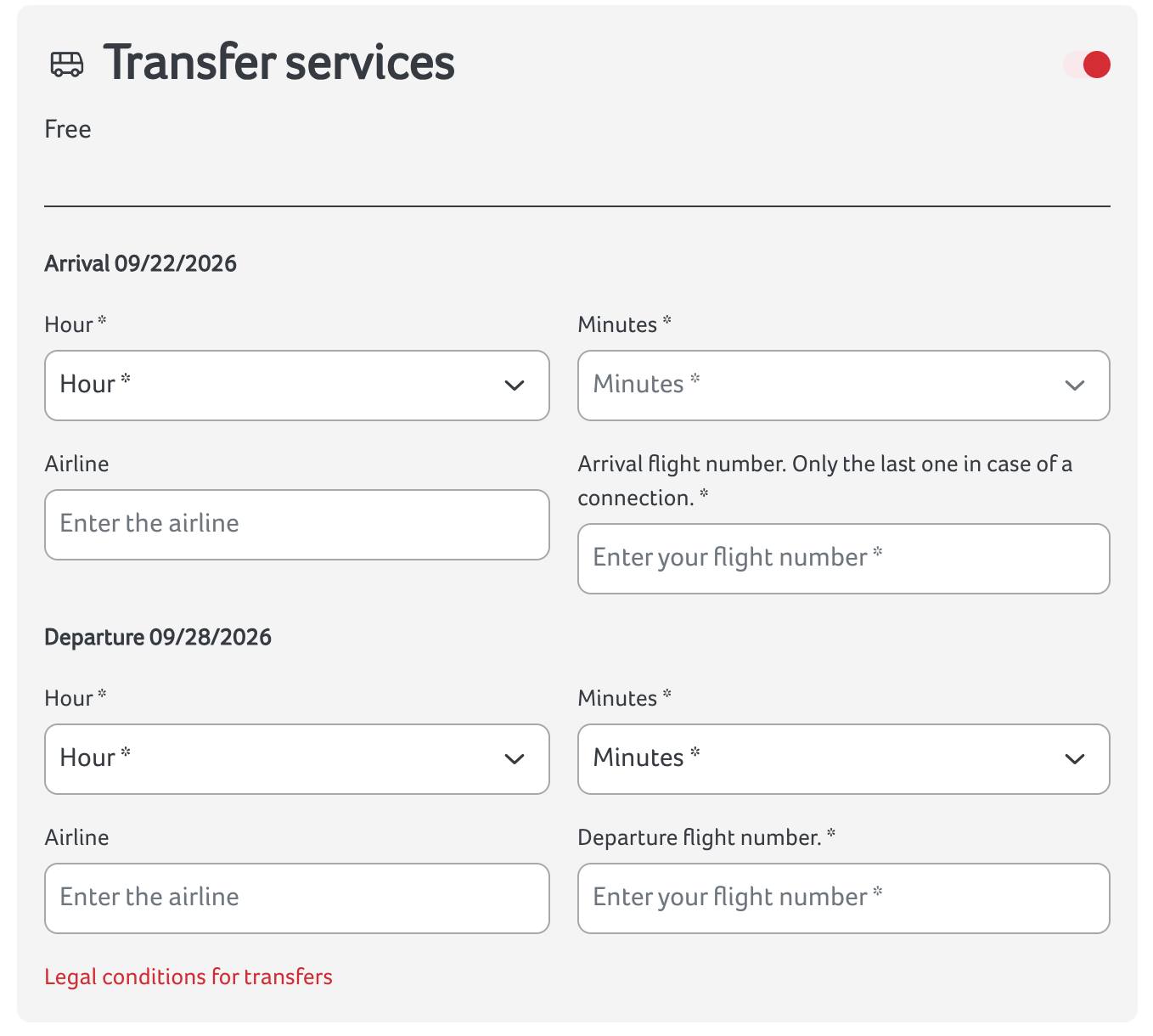Click the arrival Hour dropdown chevron
The width and height of the screenshot is (1153, 1036).
coord(515,386)
